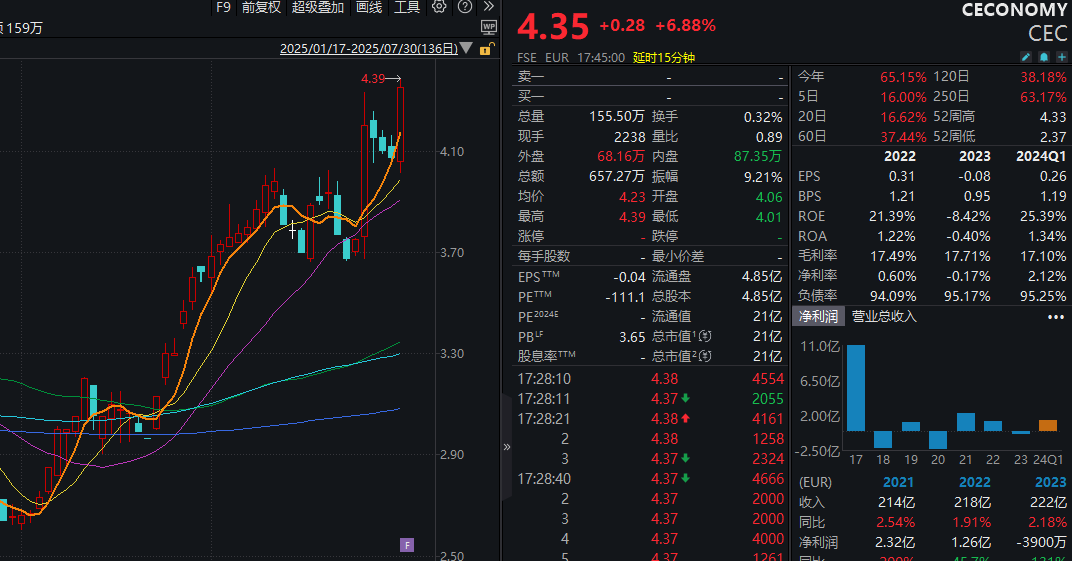This screenshot has height=561, width=1072.
Task: Click the 17:28:40 trade volume 4666
Action: coord(768,478)
